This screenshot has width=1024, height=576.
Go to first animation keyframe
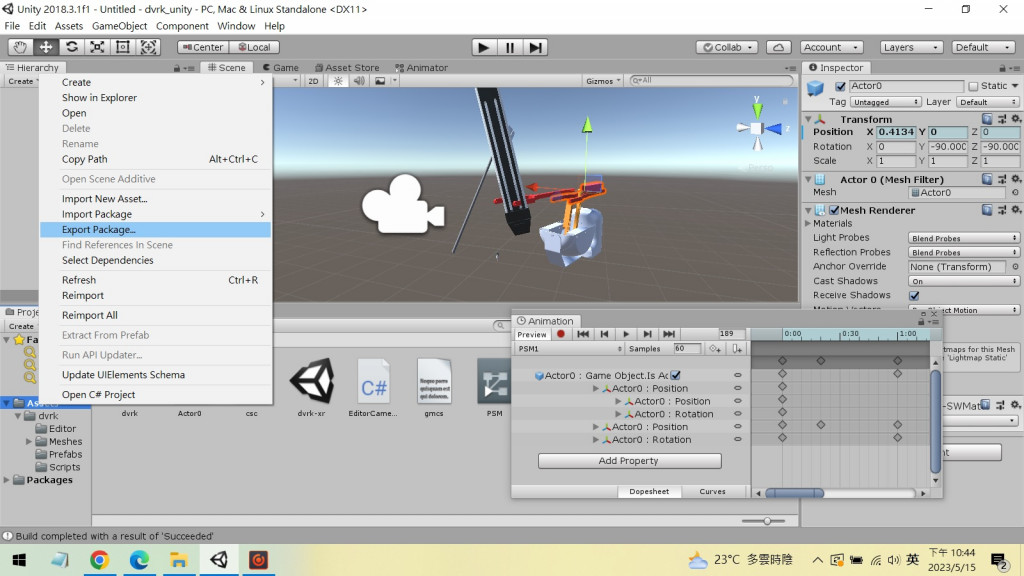(x=583, y=334)
